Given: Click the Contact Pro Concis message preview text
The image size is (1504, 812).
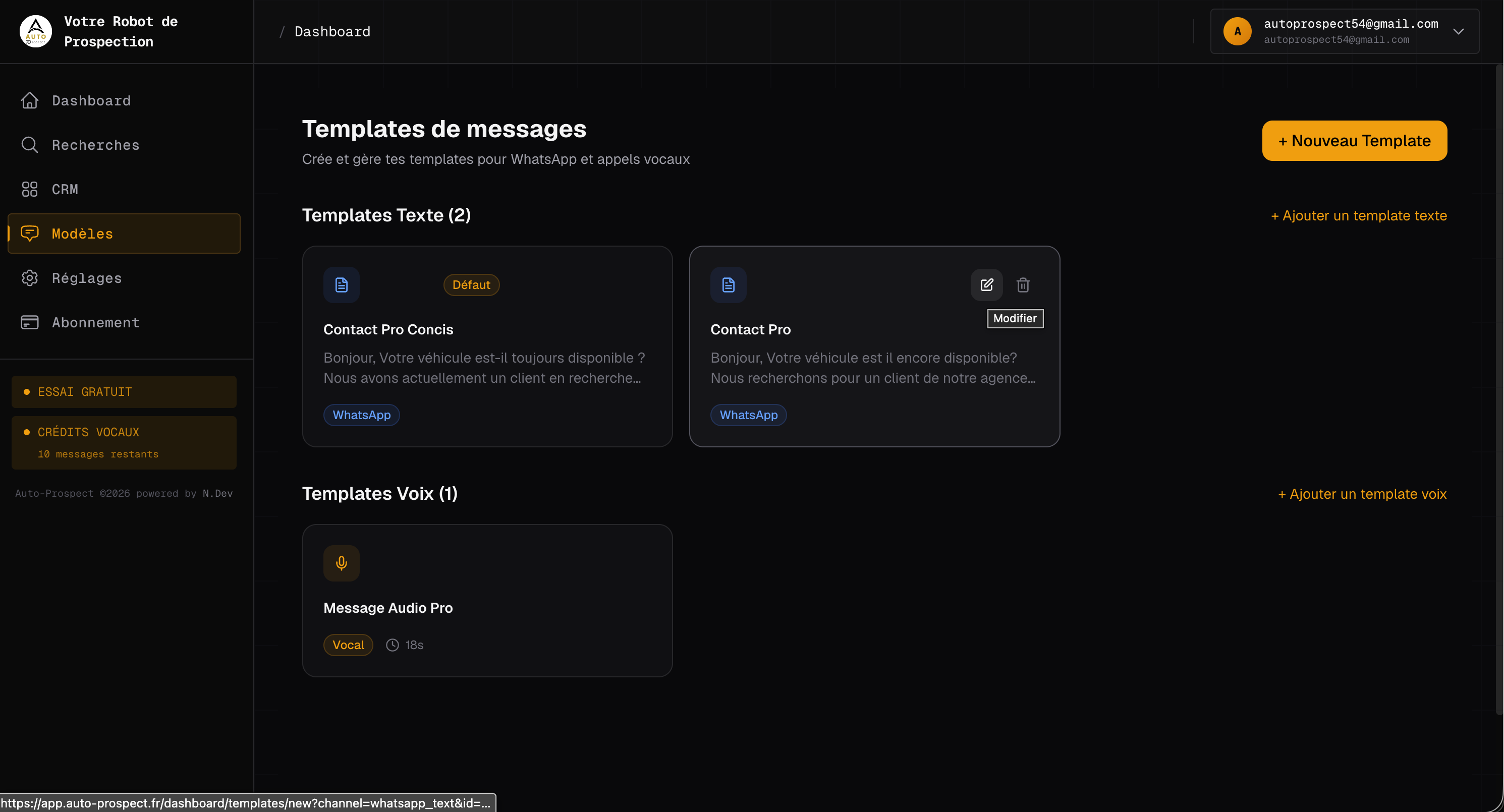Looking at the screenshot, I should (484, 368).
